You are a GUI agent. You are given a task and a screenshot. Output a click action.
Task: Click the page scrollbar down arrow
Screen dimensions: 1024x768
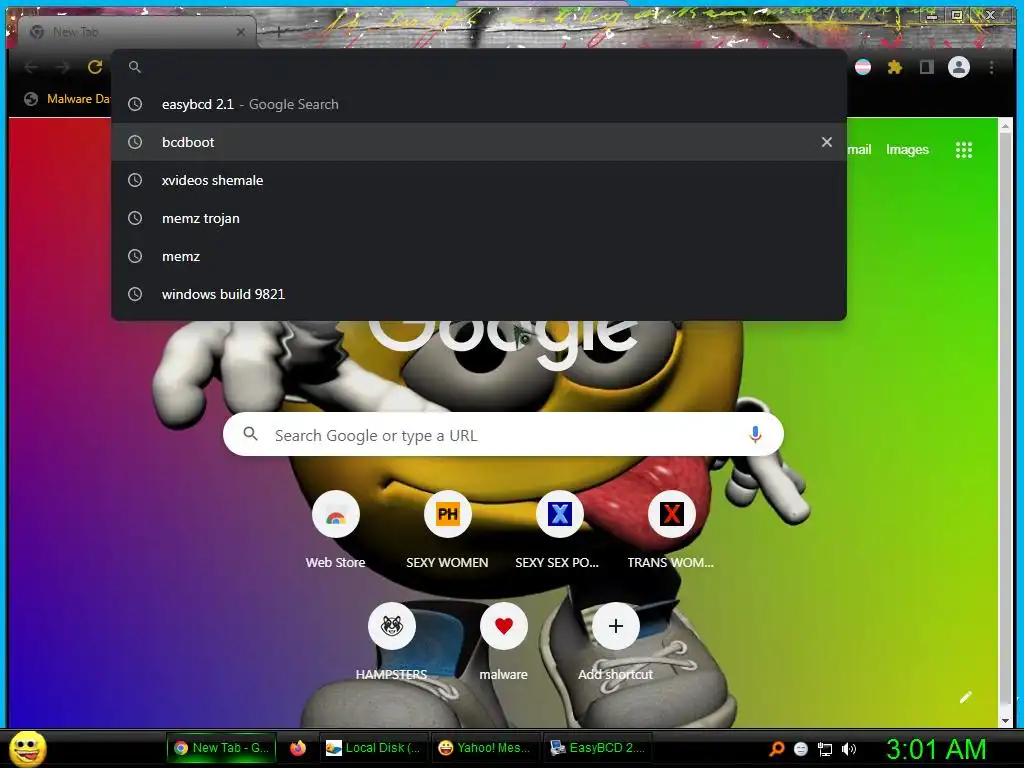pyautogui.click(x=1005, y=720)
